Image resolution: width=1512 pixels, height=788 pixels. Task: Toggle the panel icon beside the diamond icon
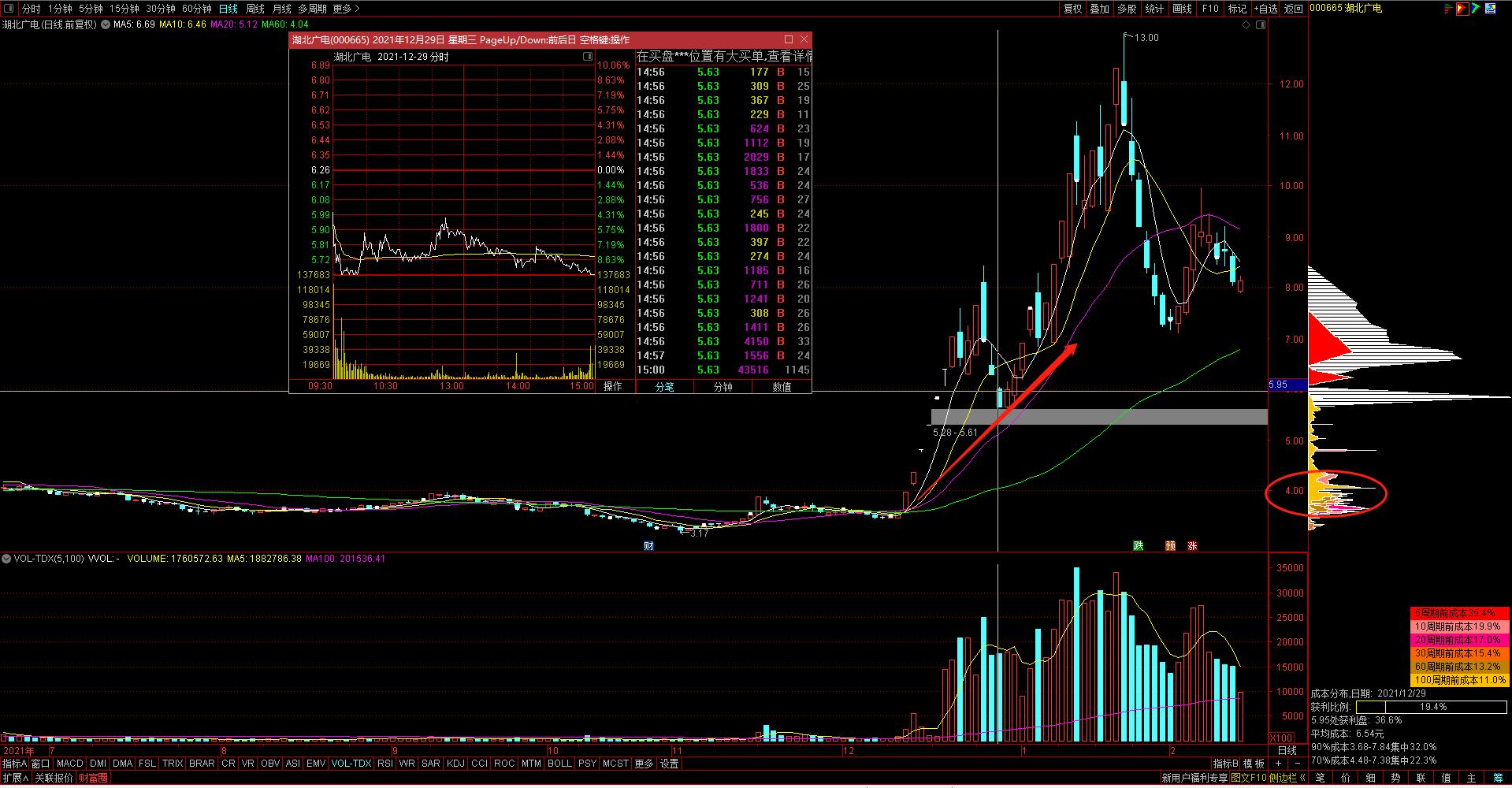coord(1261,25)
